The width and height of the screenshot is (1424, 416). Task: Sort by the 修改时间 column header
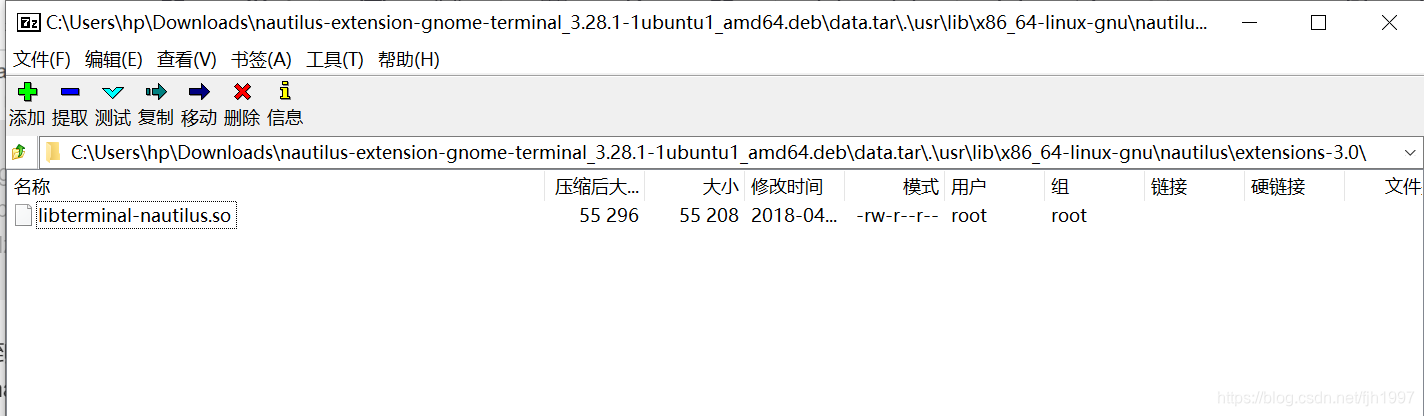[x=787, y=187]
